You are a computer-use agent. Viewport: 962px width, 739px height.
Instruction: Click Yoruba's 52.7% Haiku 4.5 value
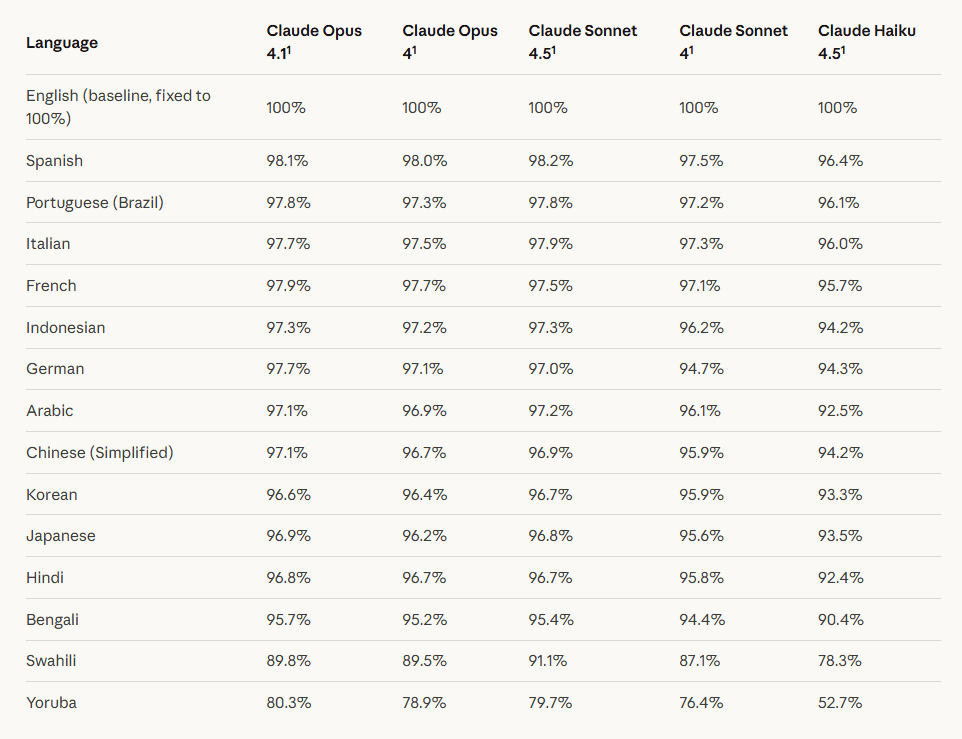tap(840, 703)
